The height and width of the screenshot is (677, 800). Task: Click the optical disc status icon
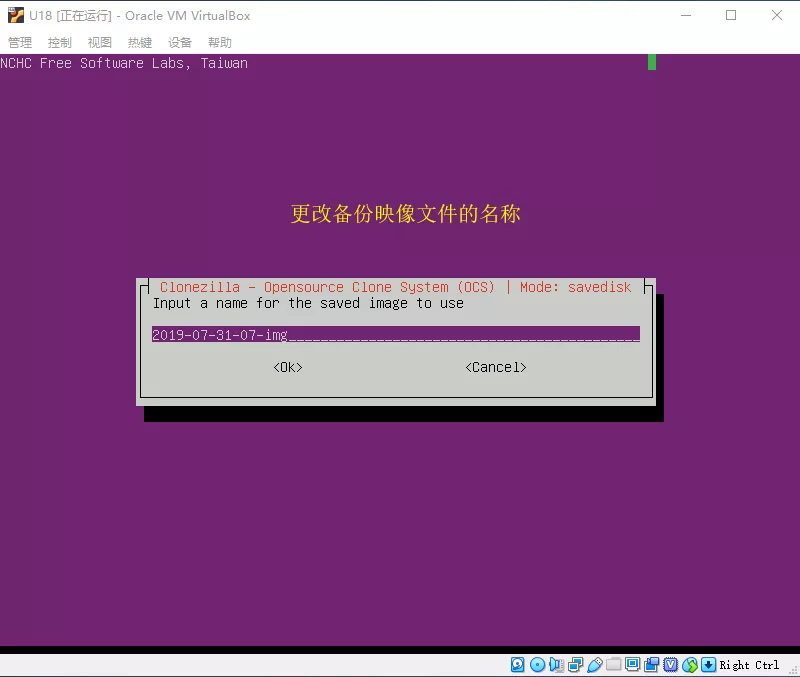pos(537,665)
